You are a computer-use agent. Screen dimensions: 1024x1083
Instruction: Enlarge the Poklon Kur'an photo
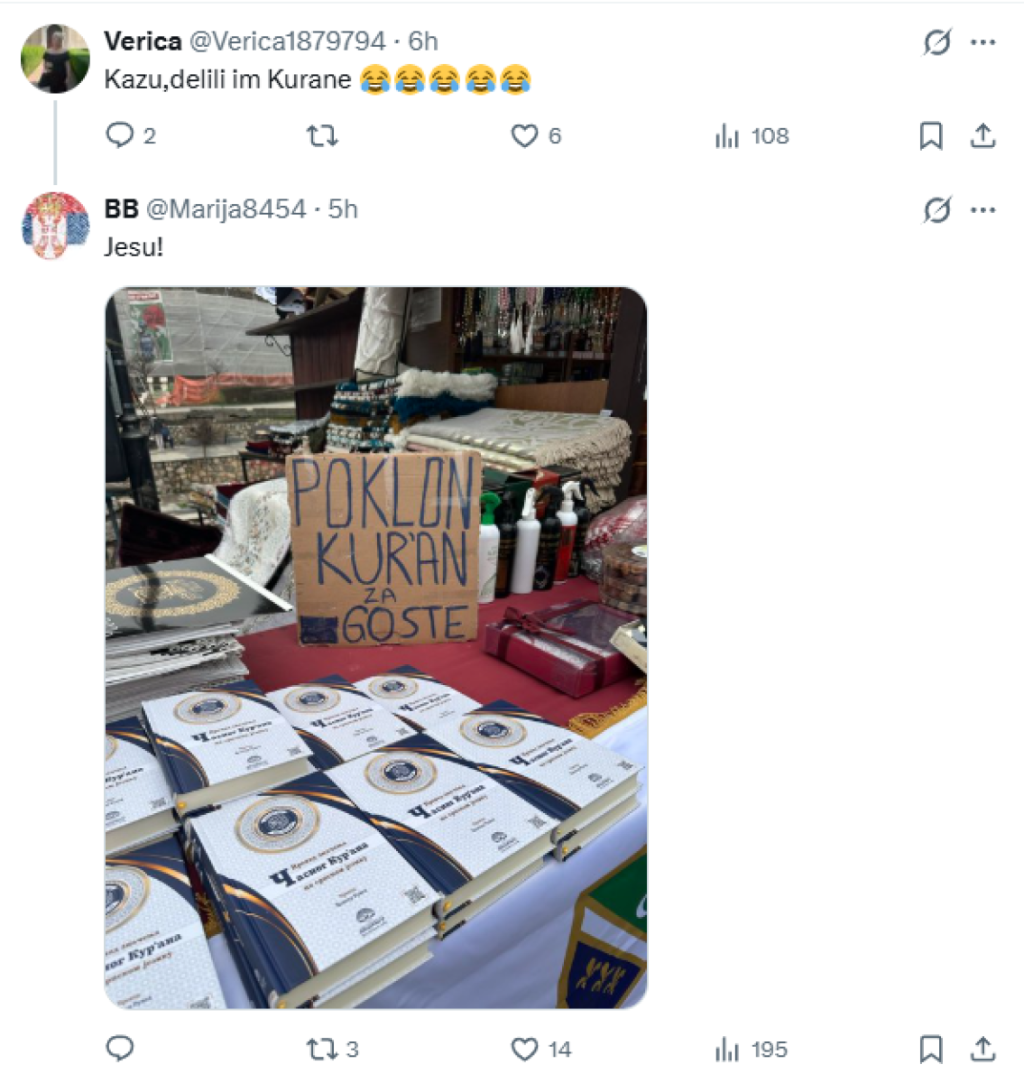tap(376, 648)
